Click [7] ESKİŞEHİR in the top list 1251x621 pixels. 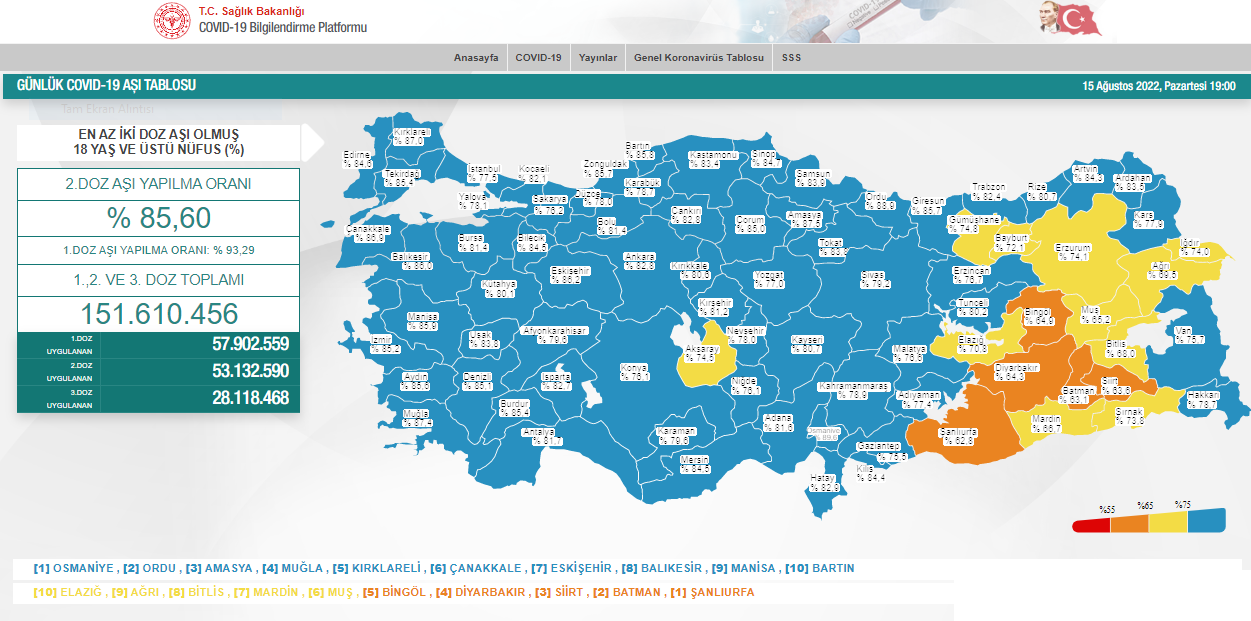(571, 568)
